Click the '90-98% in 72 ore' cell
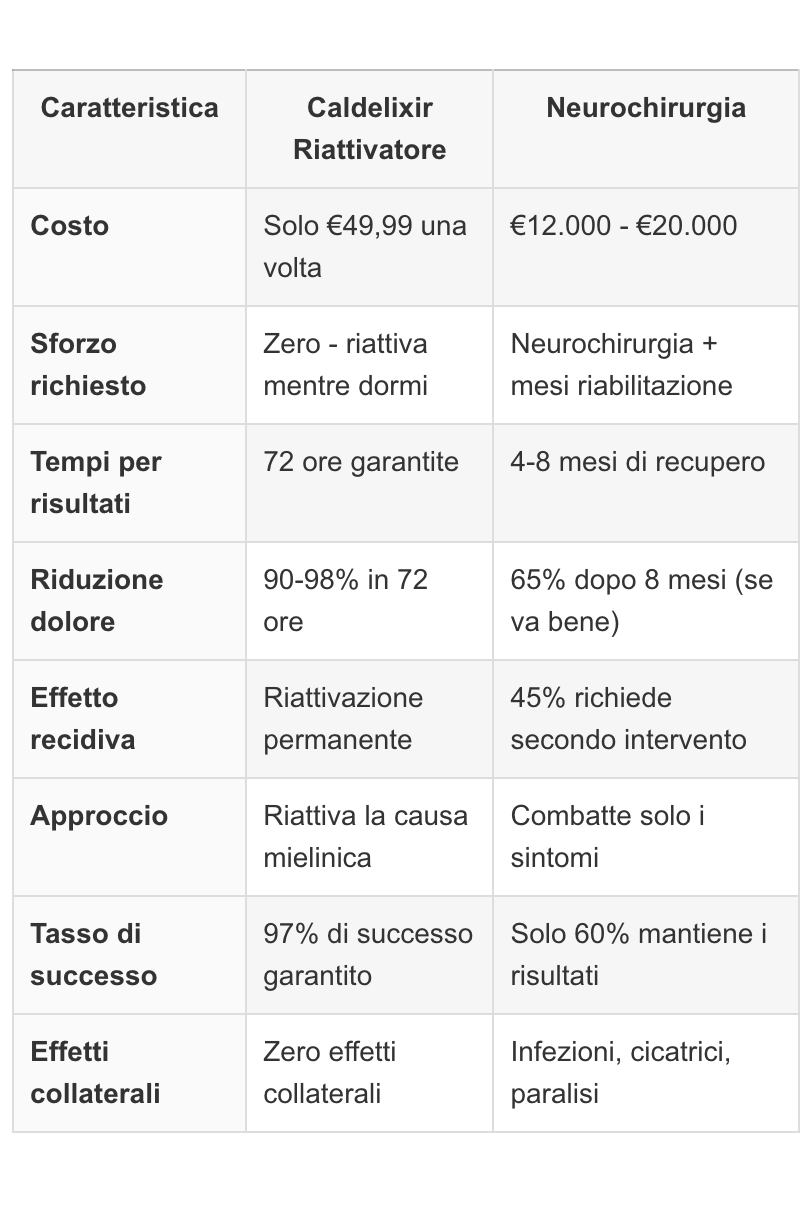Image resolution: width=812 pixels, height=1210 pixels. 345,600
